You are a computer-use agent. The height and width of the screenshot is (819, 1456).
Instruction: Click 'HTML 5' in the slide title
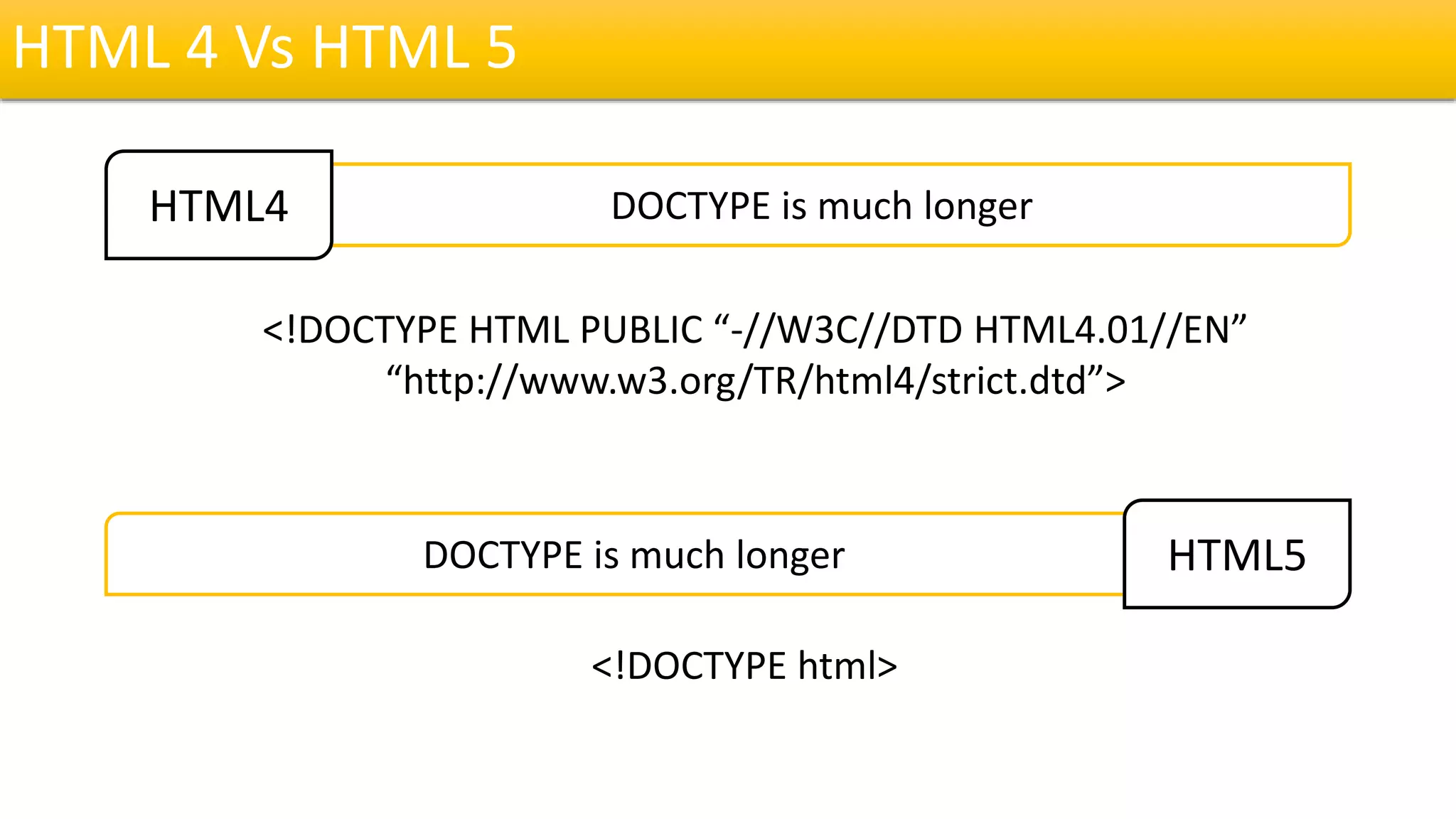pyautogui.click(x=414, y=48)
